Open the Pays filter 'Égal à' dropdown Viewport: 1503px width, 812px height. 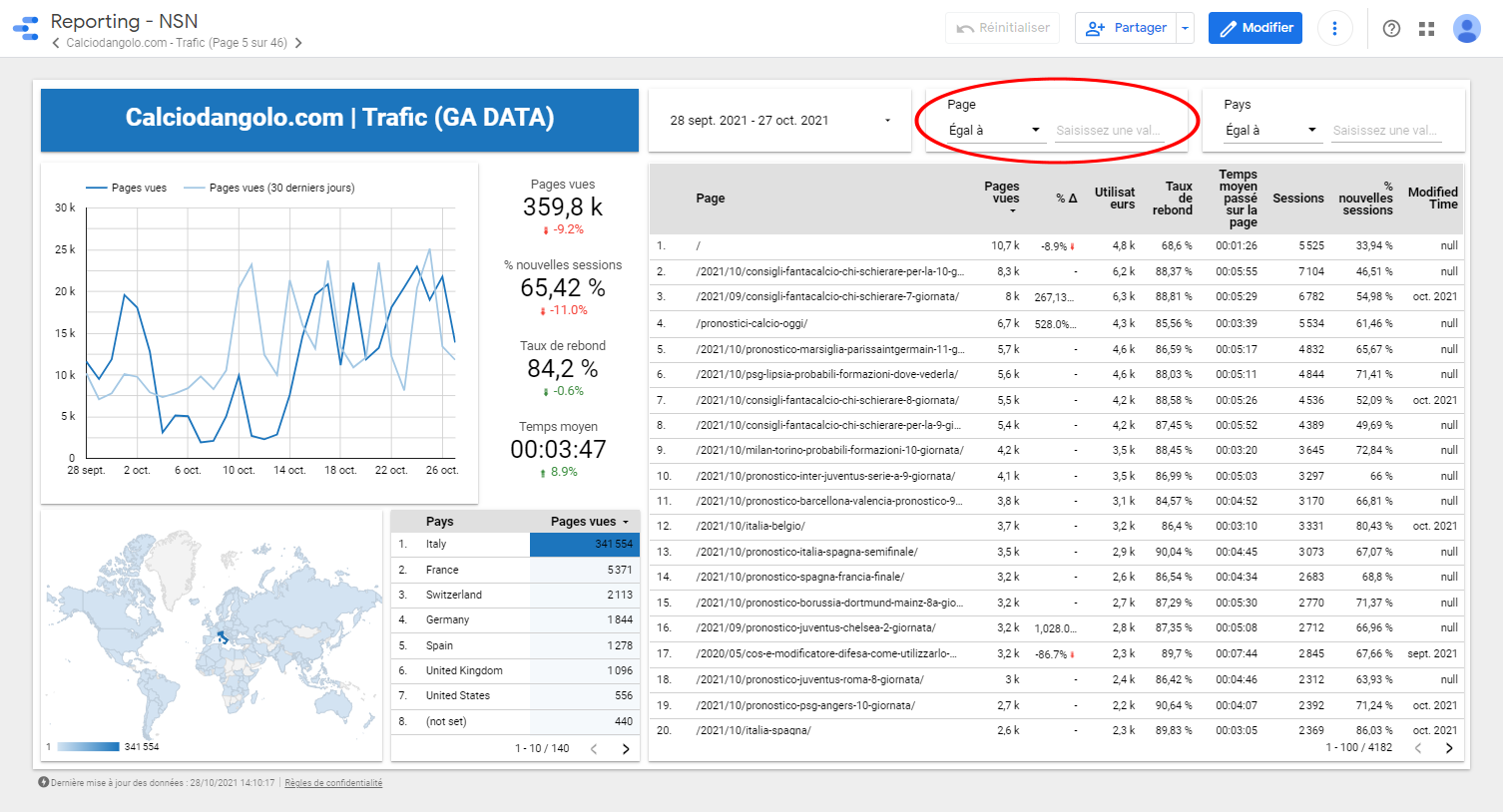[x=1270, y=131]
